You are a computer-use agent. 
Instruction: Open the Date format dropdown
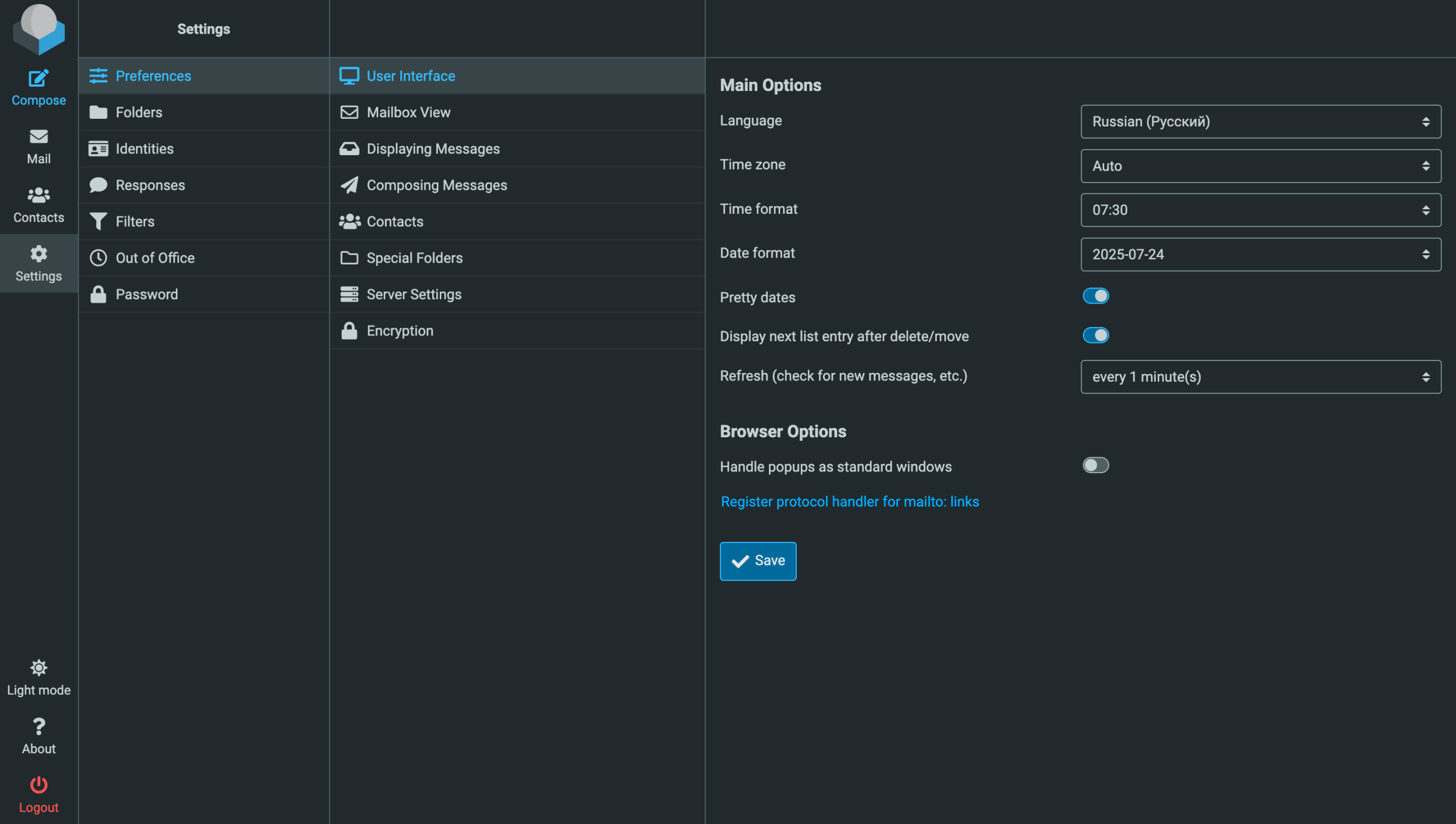pos(1260,254)
